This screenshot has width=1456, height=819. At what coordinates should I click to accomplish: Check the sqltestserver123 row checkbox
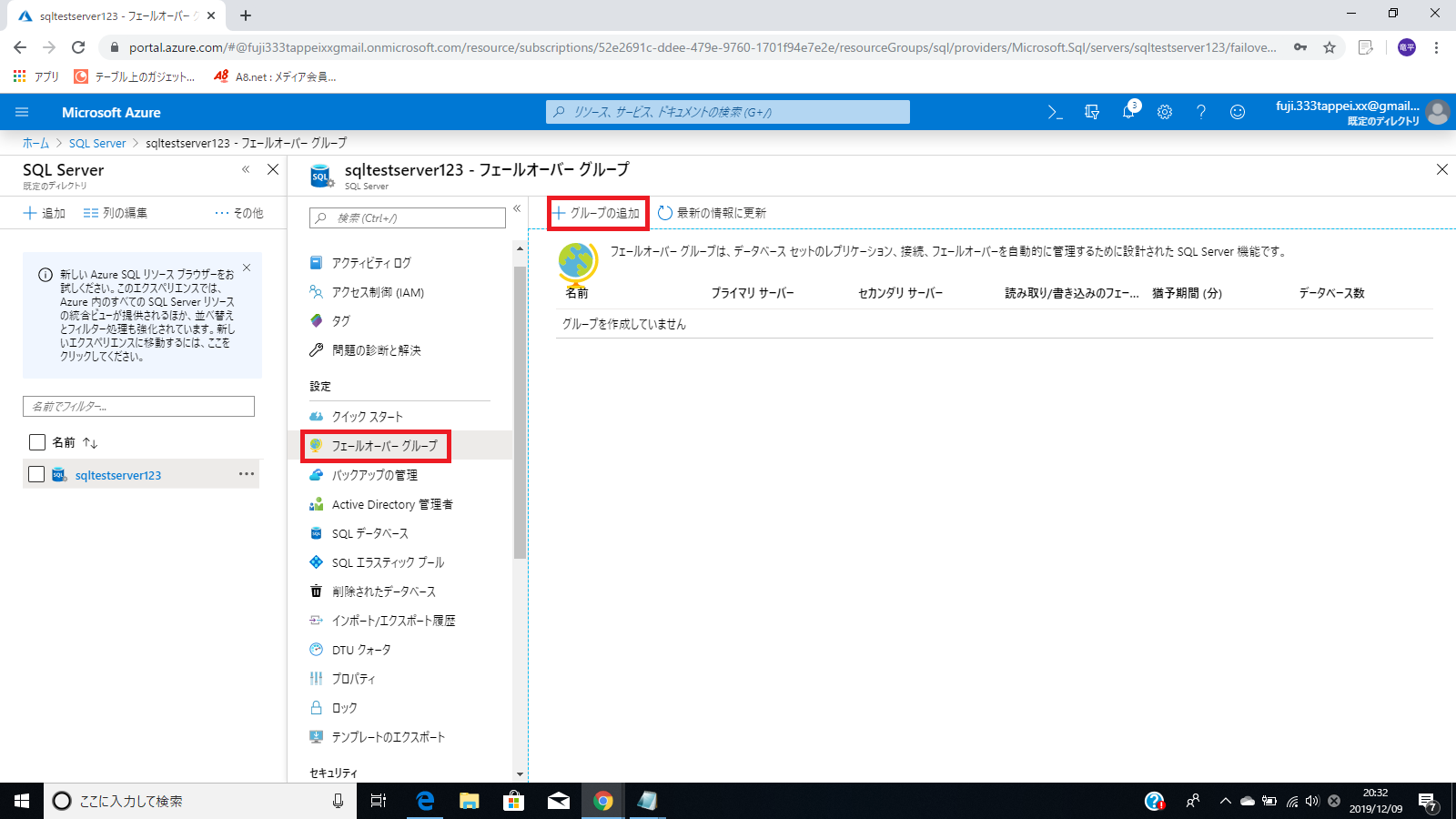pos(36,474)
